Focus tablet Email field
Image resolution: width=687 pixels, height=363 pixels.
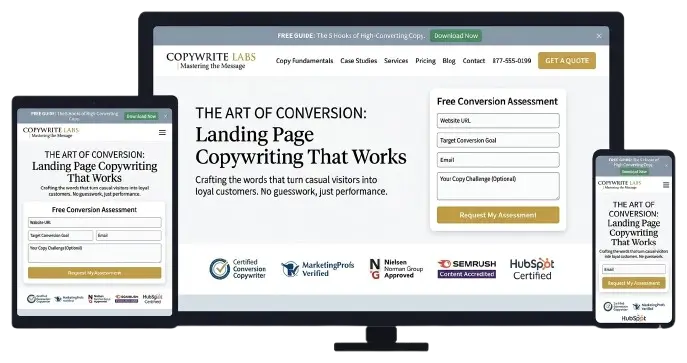[128, 236]
